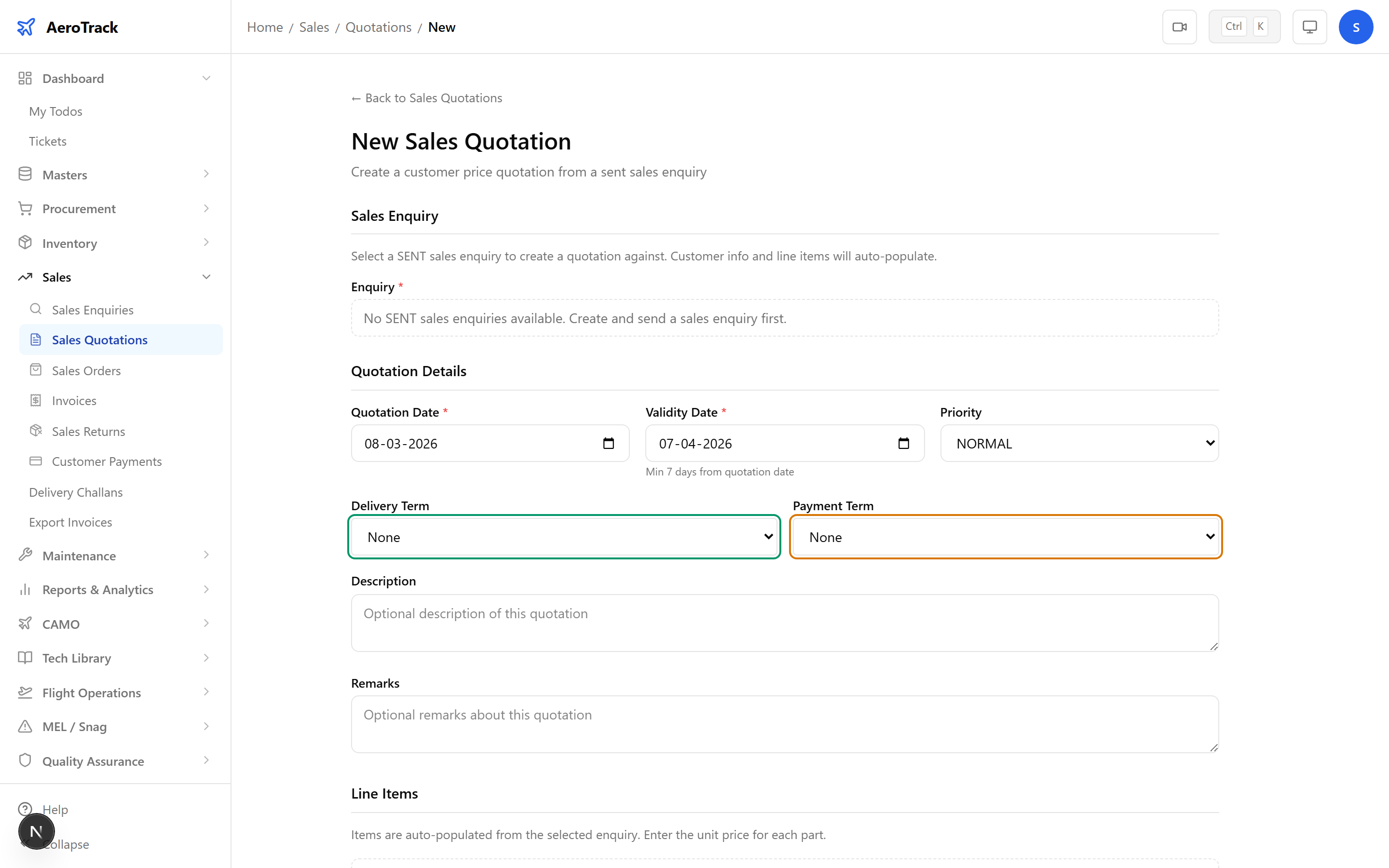
Task: Open the Sales Returns icon
Action: pyautogui.click(x=36, y=431)
